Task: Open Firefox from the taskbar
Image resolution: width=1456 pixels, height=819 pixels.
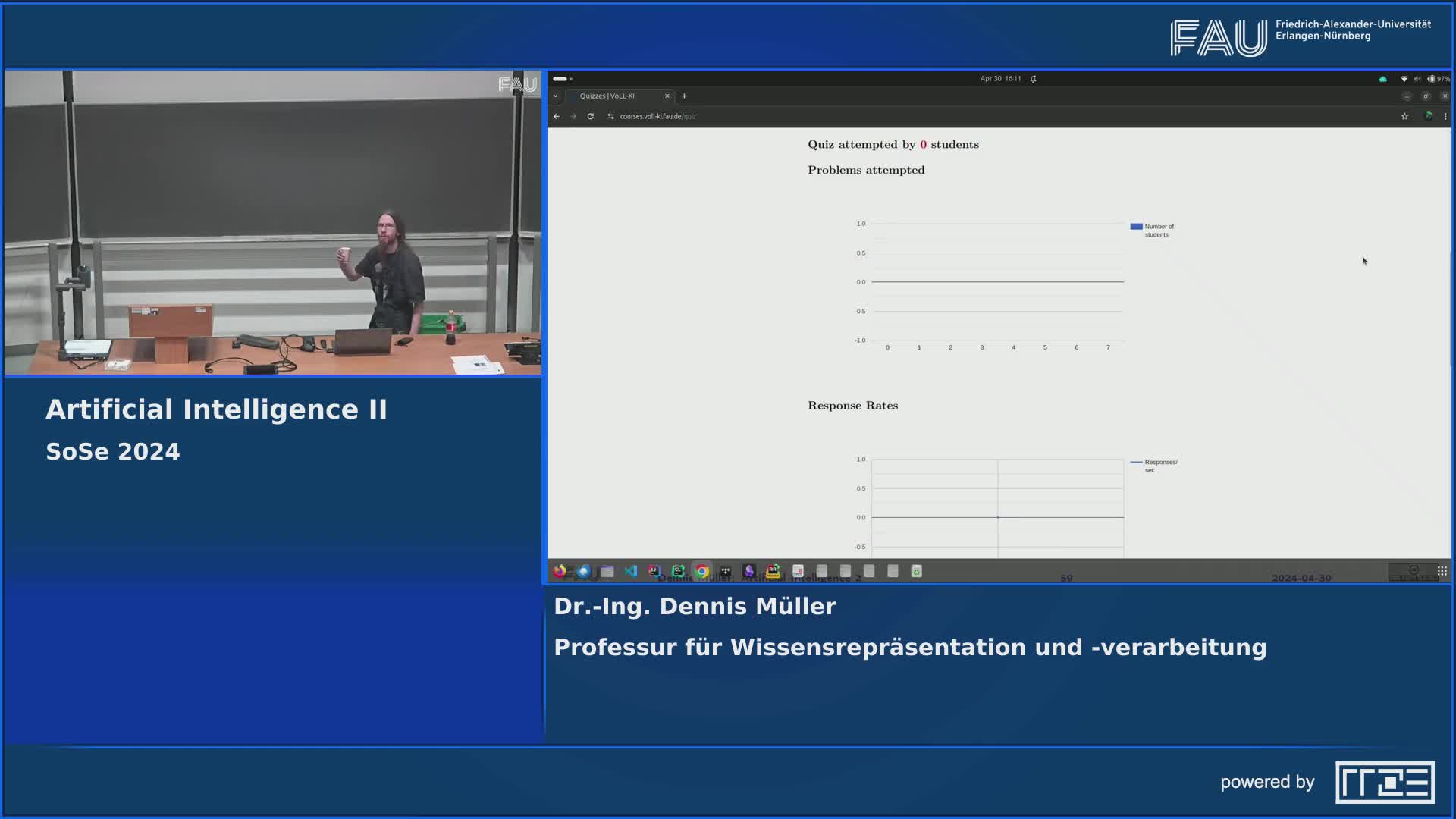Action: (x=559, y=571)
